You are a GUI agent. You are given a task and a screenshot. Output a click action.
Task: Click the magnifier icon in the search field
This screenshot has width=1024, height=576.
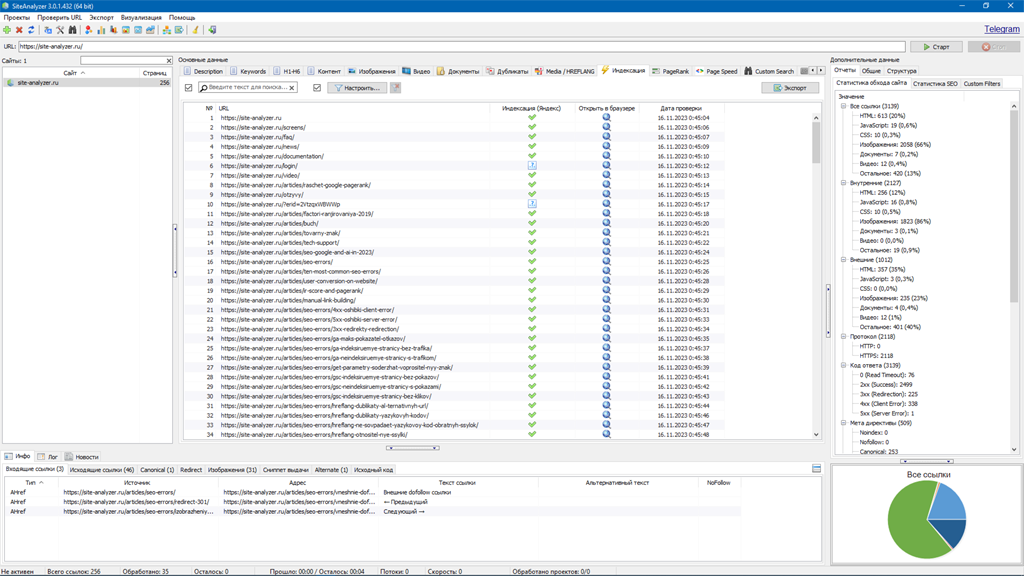(204, 88)
